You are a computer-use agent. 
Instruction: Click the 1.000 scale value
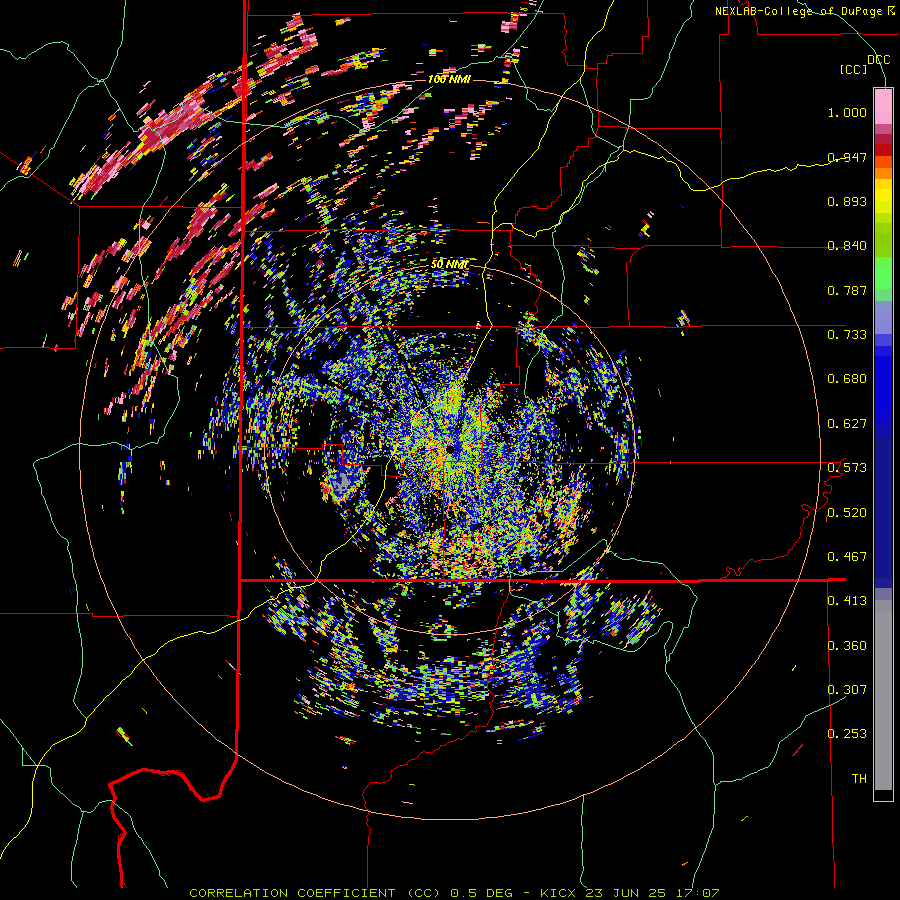[847, 112]
